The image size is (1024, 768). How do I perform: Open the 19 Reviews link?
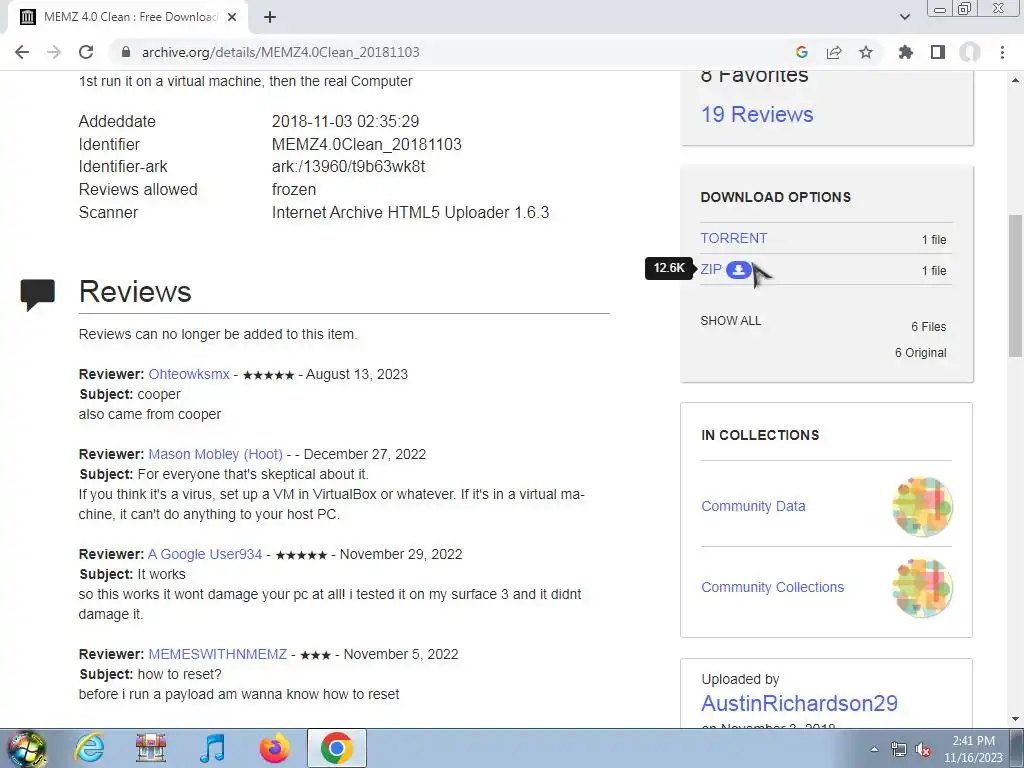click(x=757, y=114)
